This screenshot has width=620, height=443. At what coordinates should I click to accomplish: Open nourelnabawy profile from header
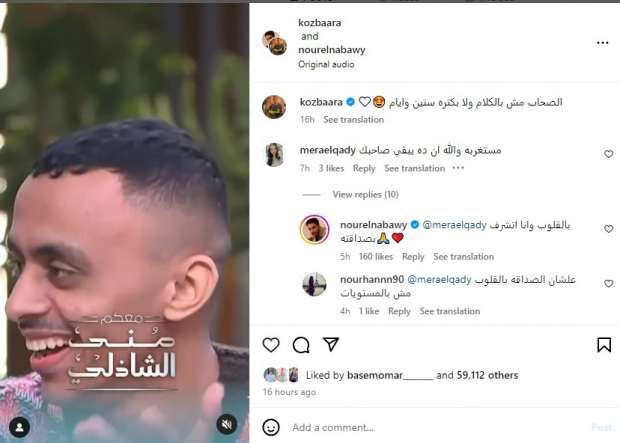coord(332,50)
